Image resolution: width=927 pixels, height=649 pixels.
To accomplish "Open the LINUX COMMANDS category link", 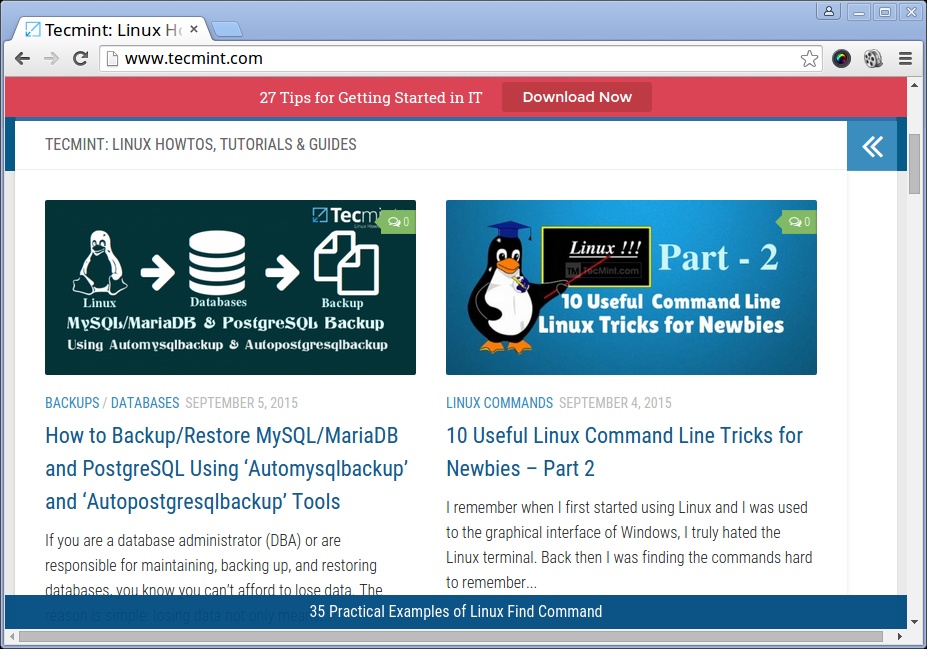I will pyautogui.click(x=500, y=403).
